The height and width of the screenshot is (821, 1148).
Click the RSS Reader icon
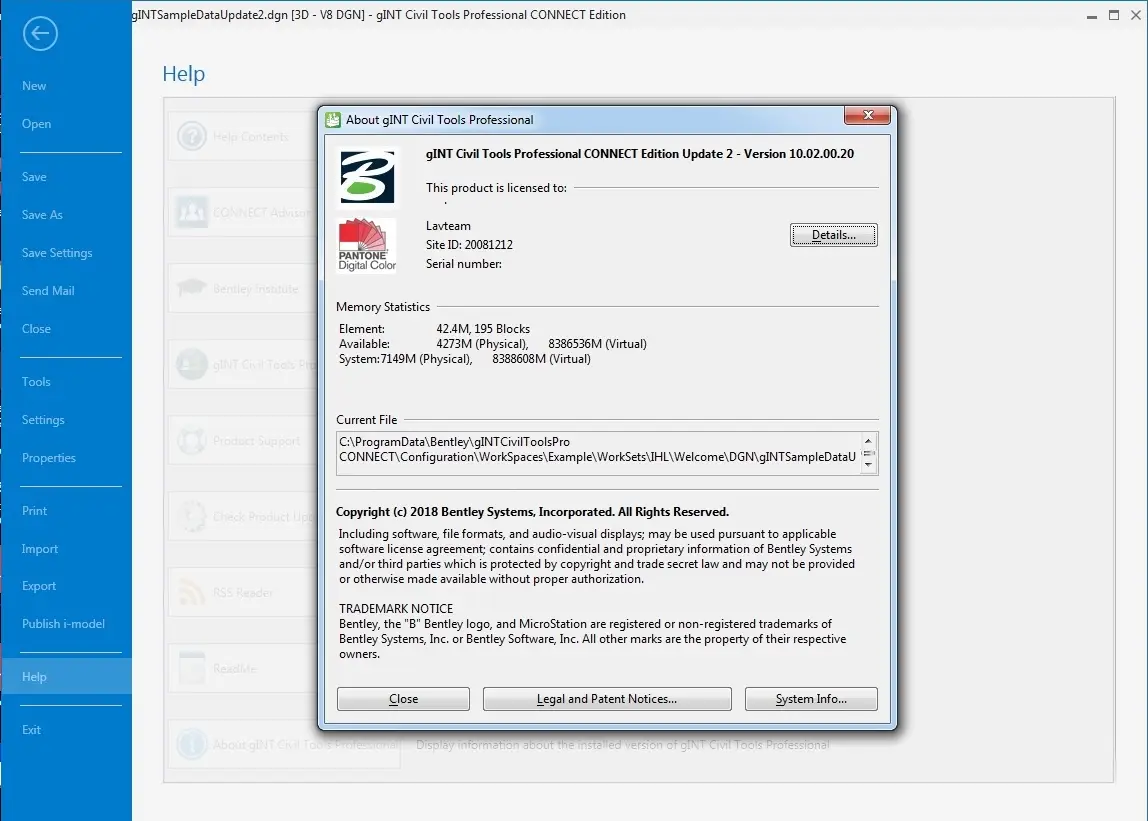[192, 592]
